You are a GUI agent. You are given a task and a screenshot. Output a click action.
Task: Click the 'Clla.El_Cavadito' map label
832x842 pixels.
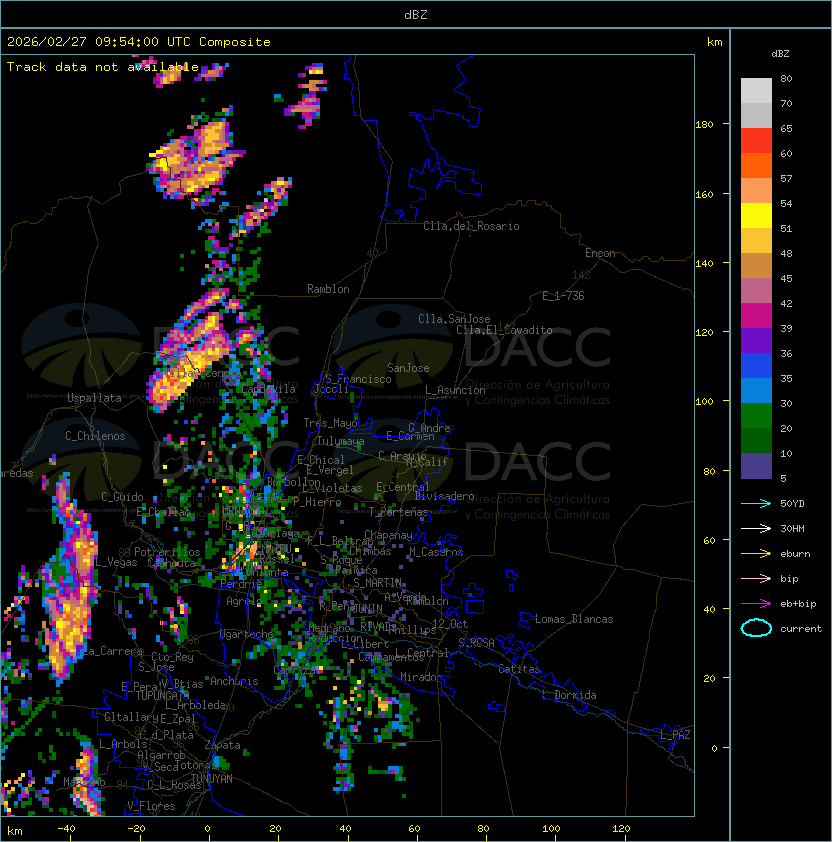(x=504, y=330)
